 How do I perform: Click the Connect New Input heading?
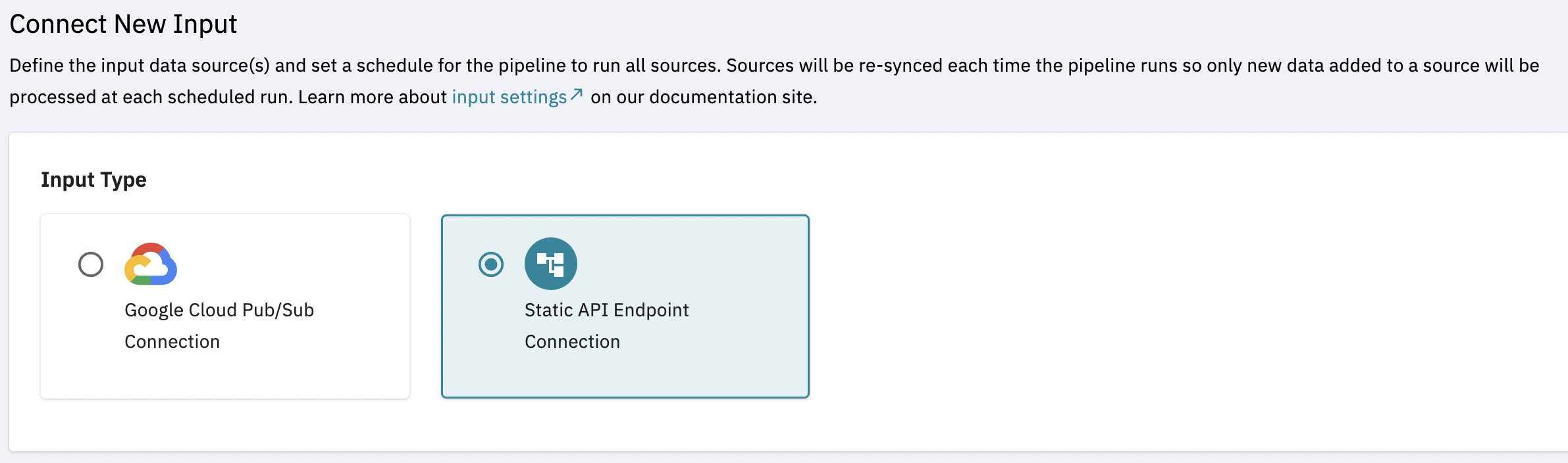(x=123, y=24)
